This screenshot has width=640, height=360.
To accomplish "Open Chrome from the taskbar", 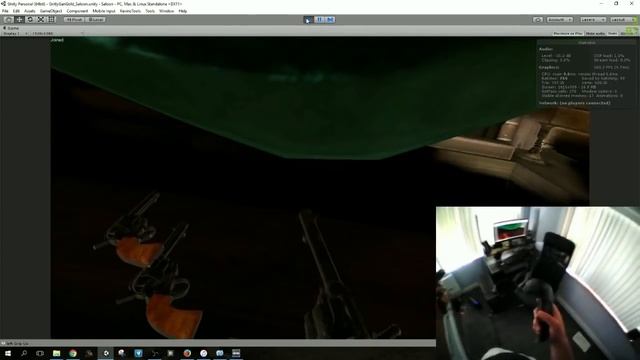I will point(73,353).
